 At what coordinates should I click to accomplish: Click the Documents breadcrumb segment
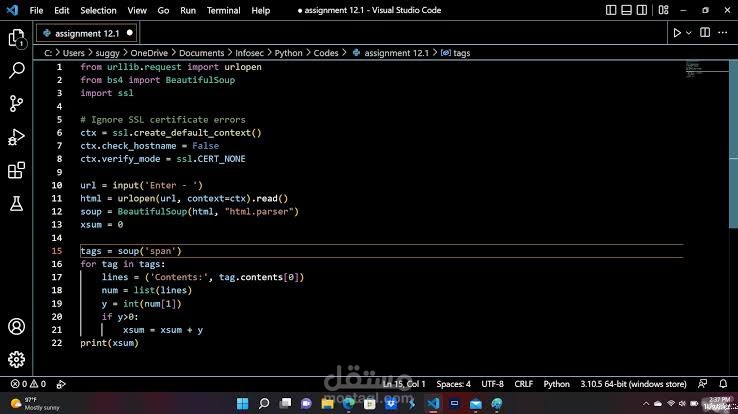coord(201,53)
